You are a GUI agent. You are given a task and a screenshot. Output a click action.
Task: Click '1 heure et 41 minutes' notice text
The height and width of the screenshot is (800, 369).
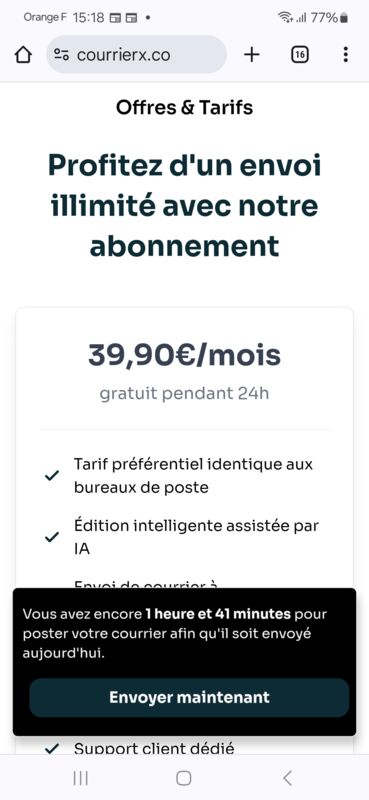pos(218,613)
